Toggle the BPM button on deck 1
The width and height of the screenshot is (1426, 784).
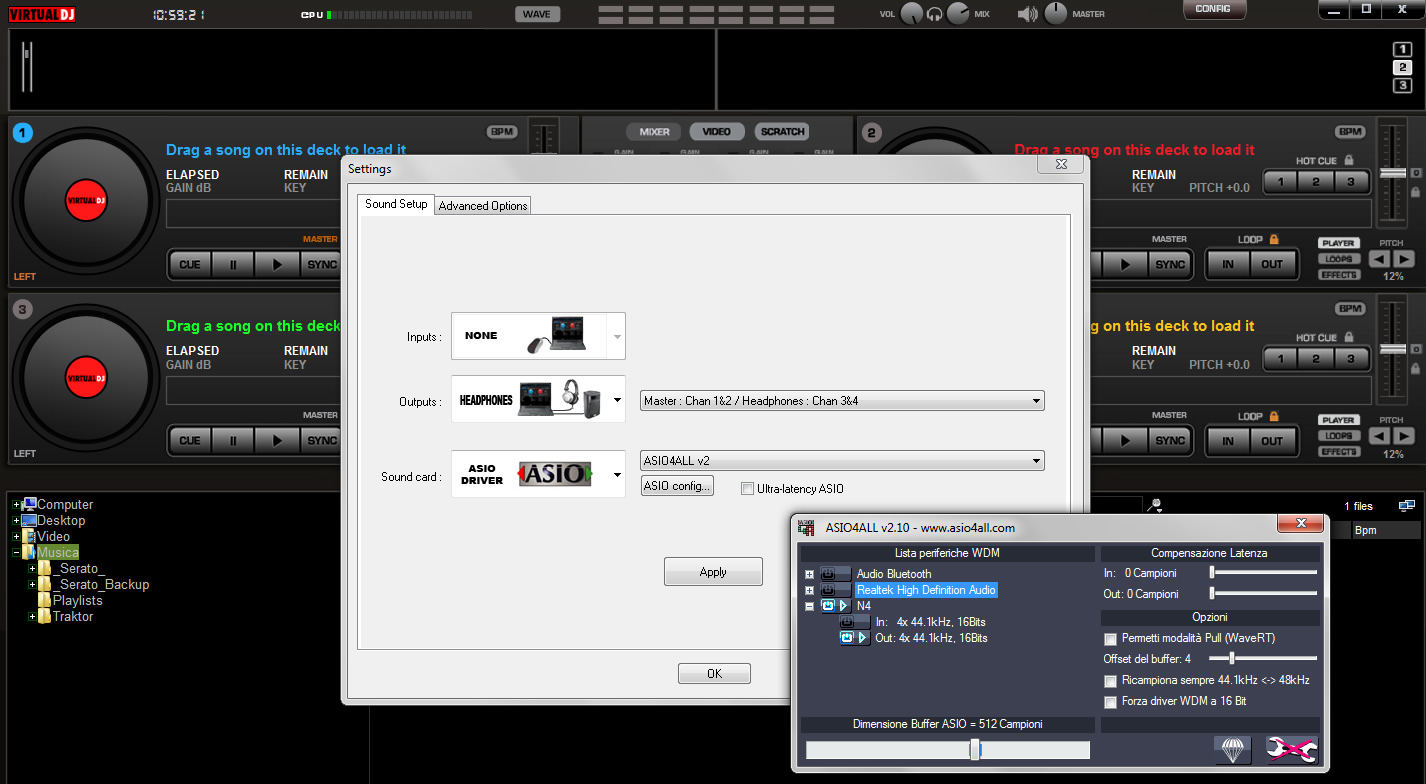pyautogui.click(x=501, y=132)
